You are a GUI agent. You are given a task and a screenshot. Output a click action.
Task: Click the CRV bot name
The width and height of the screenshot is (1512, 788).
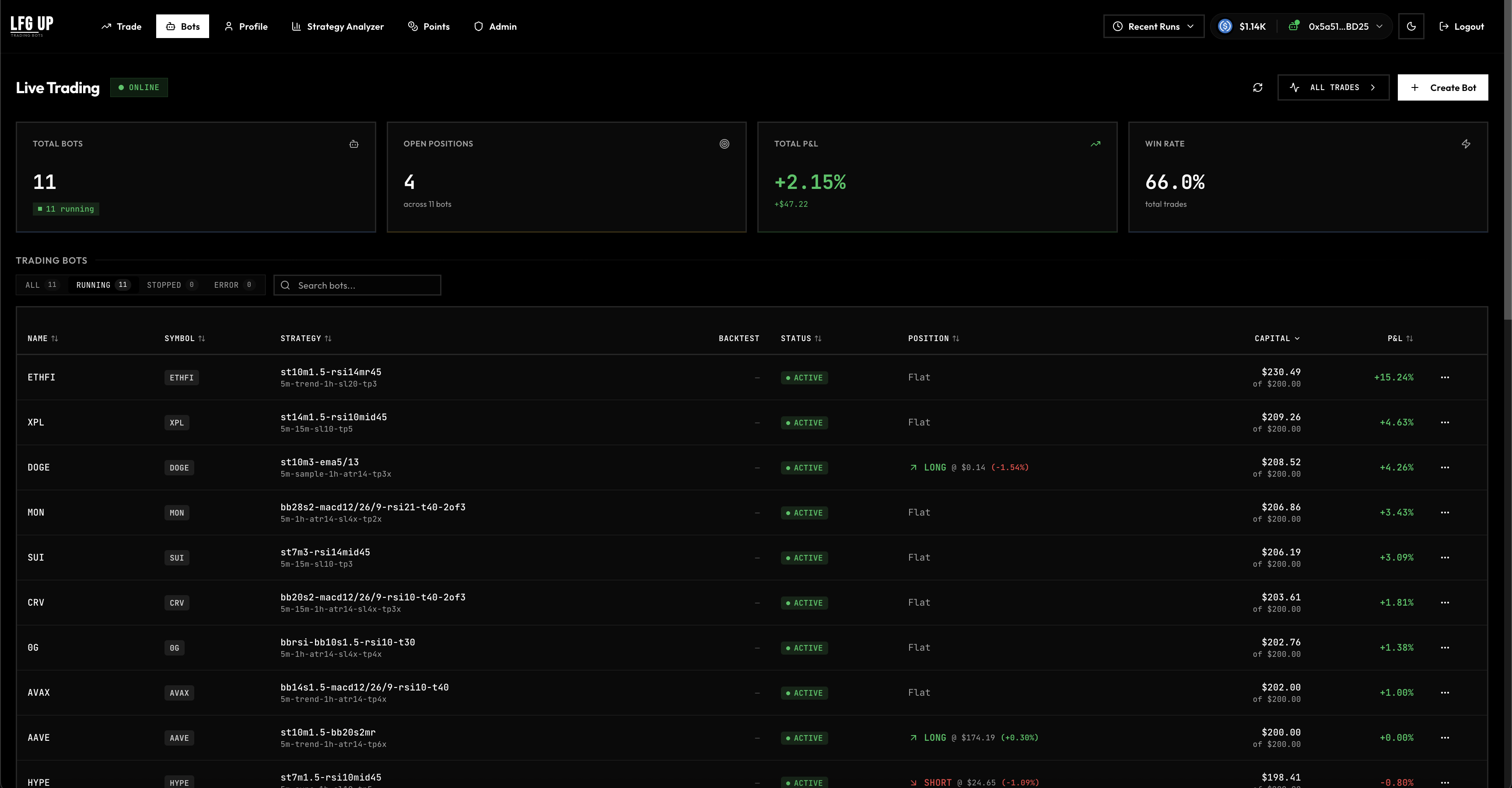tap(36, 603)
